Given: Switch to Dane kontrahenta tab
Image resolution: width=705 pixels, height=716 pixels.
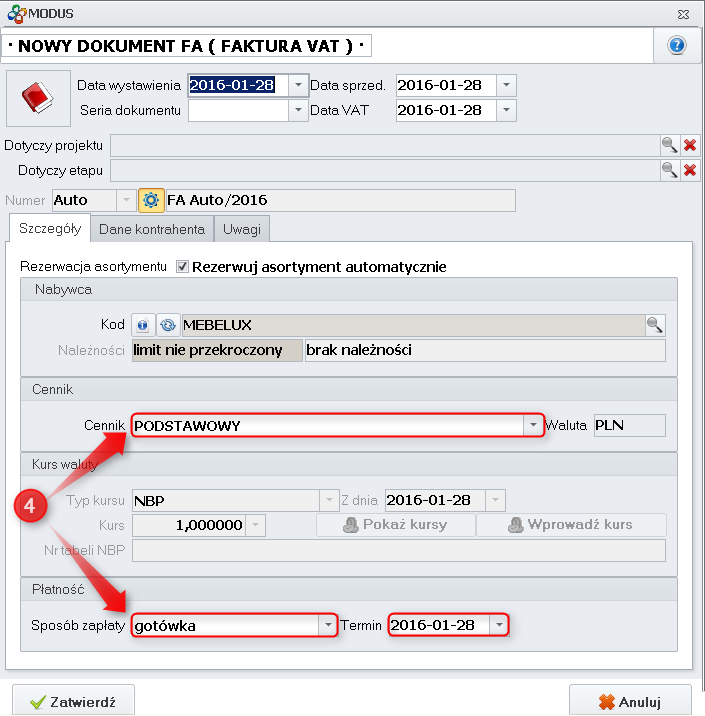Looking at the screenshot, I should [152, 229].
